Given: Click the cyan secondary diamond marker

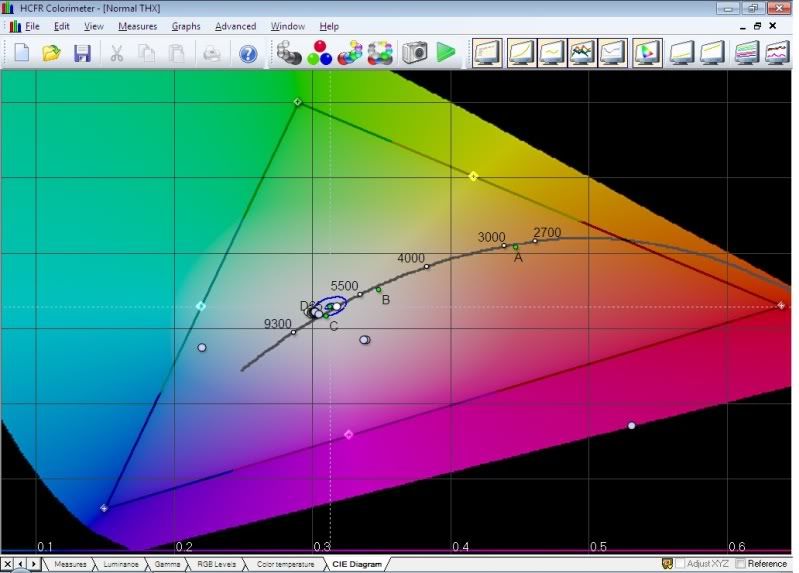Looking at the screenshot, I should tap(201, 306).
